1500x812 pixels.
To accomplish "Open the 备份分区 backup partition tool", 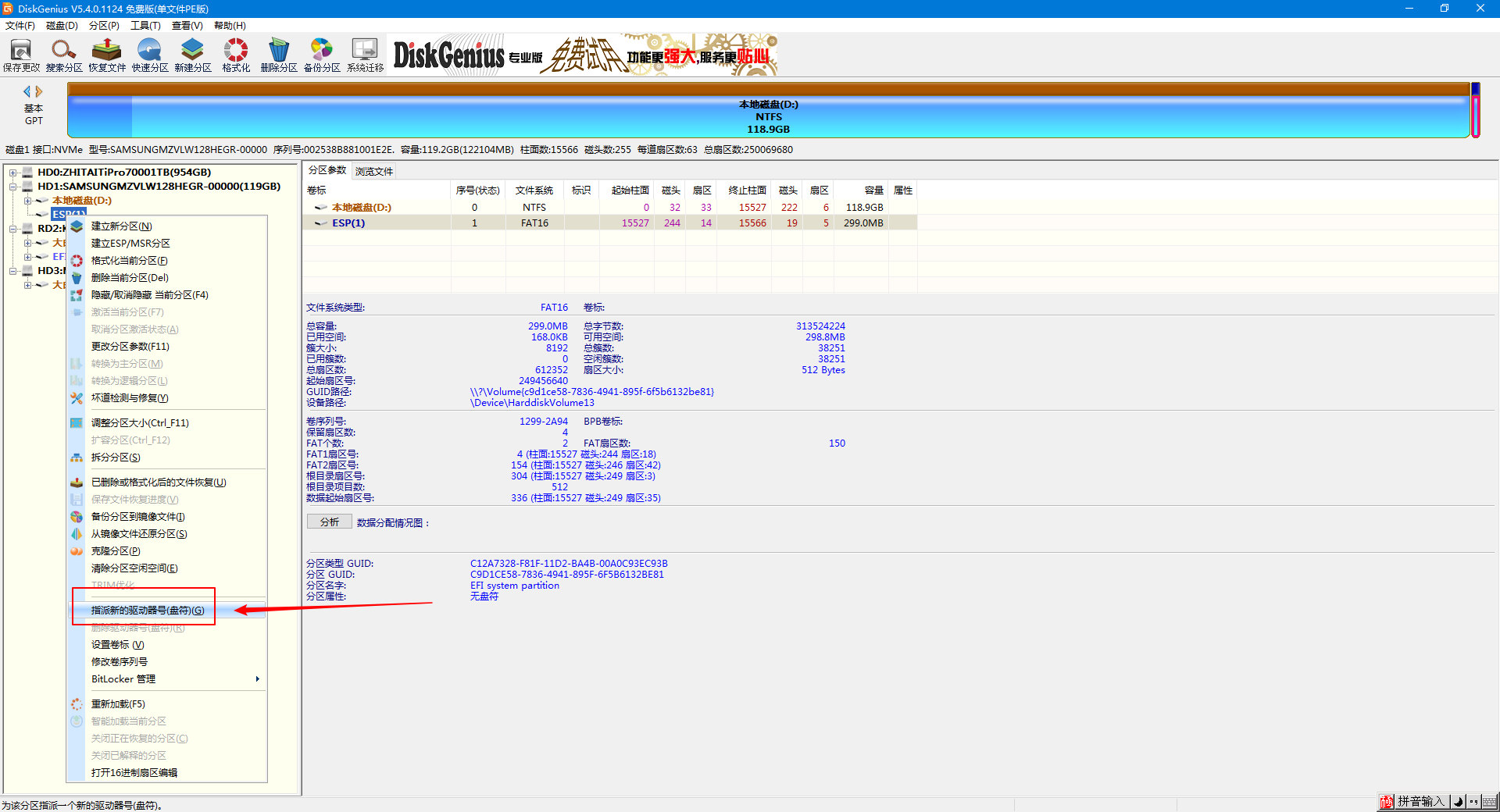I will tap(322, 55).
